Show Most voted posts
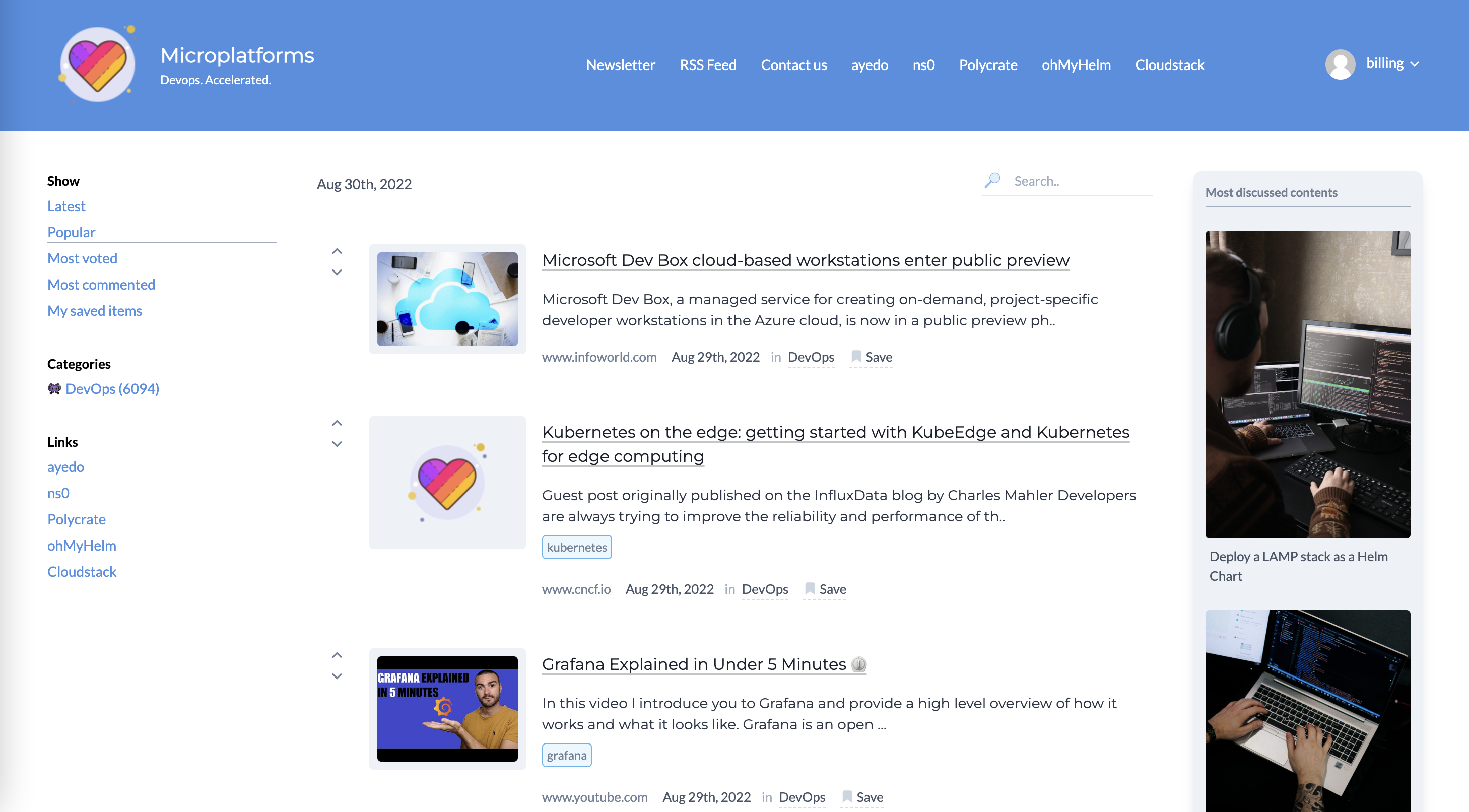Viewport: 1469px width, 812px height. [x=82, y=258]
